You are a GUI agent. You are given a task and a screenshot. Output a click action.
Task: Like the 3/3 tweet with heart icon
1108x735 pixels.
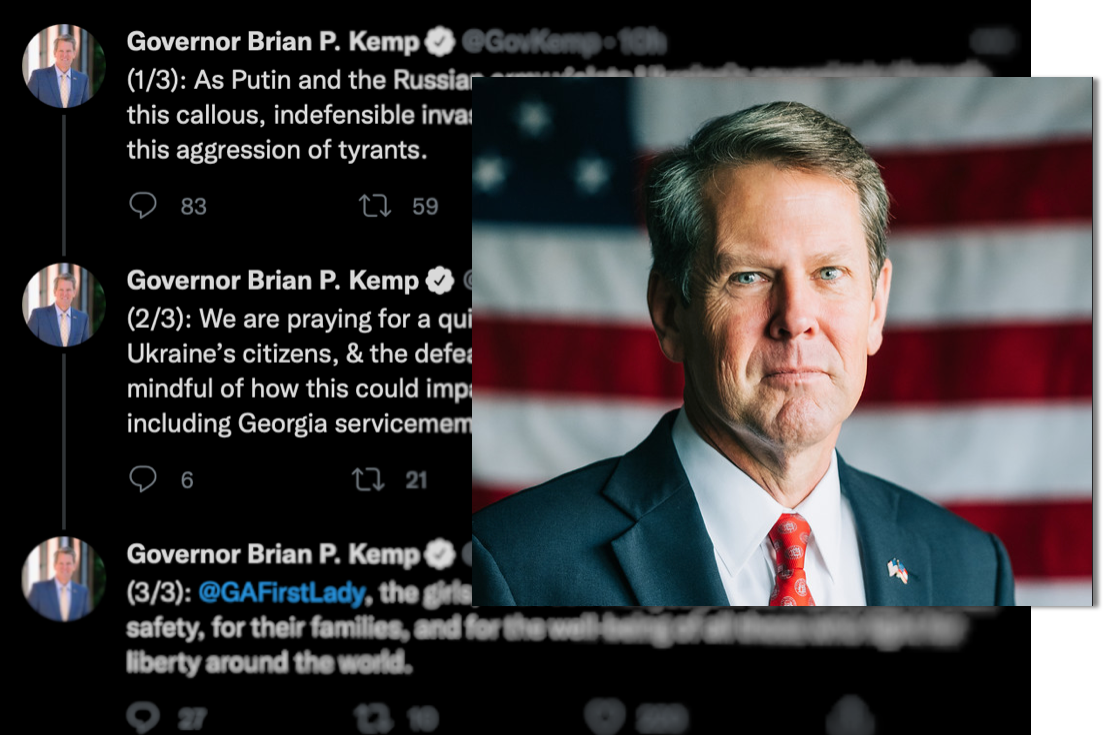pyautogui.click(x=603, y=717)
